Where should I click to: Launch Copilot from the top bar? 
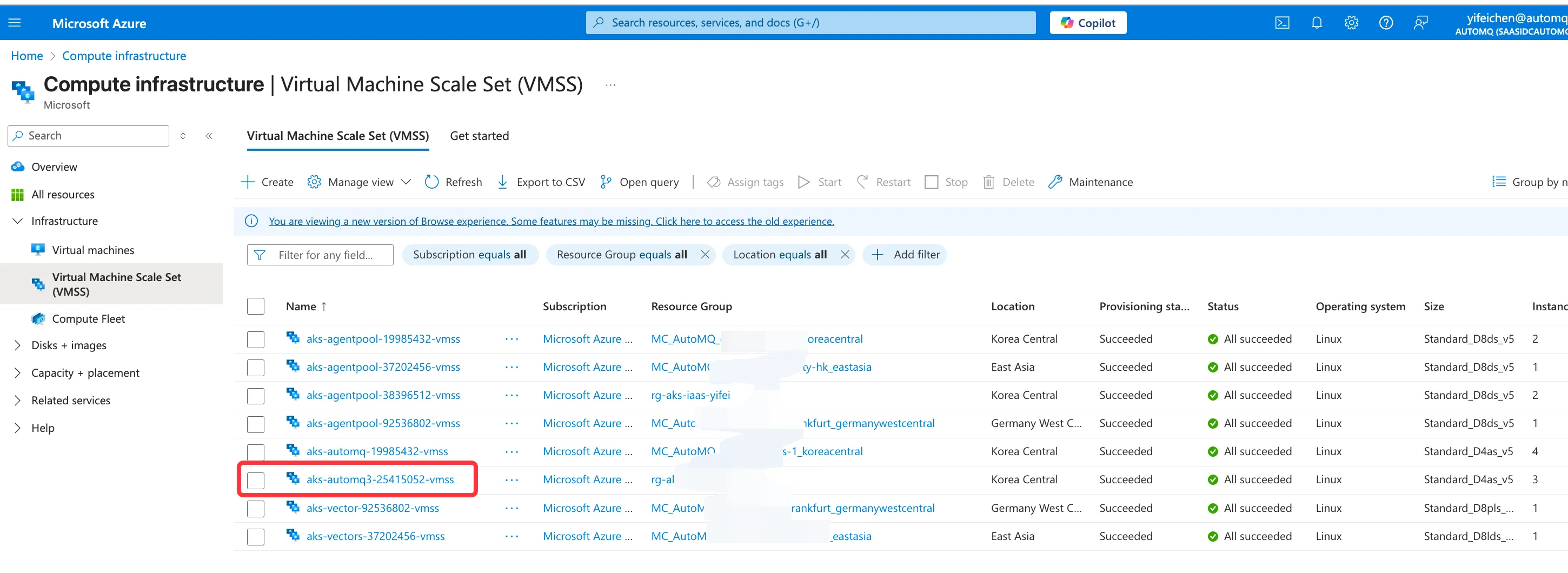tap(1088, 23)
